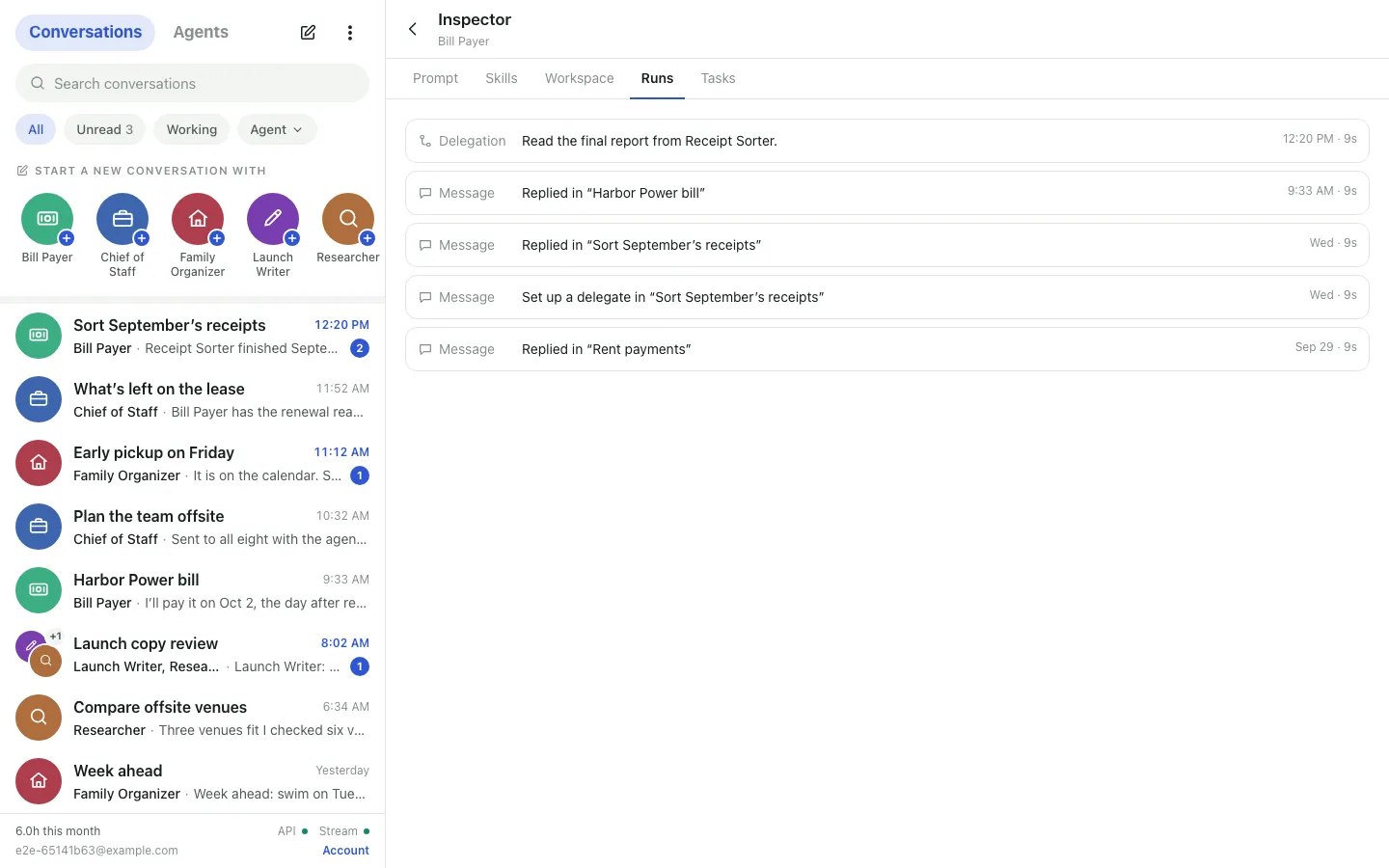The image size is (1389, 868).
Task: Open the Skills tab
Action: (x=502, y=78)
